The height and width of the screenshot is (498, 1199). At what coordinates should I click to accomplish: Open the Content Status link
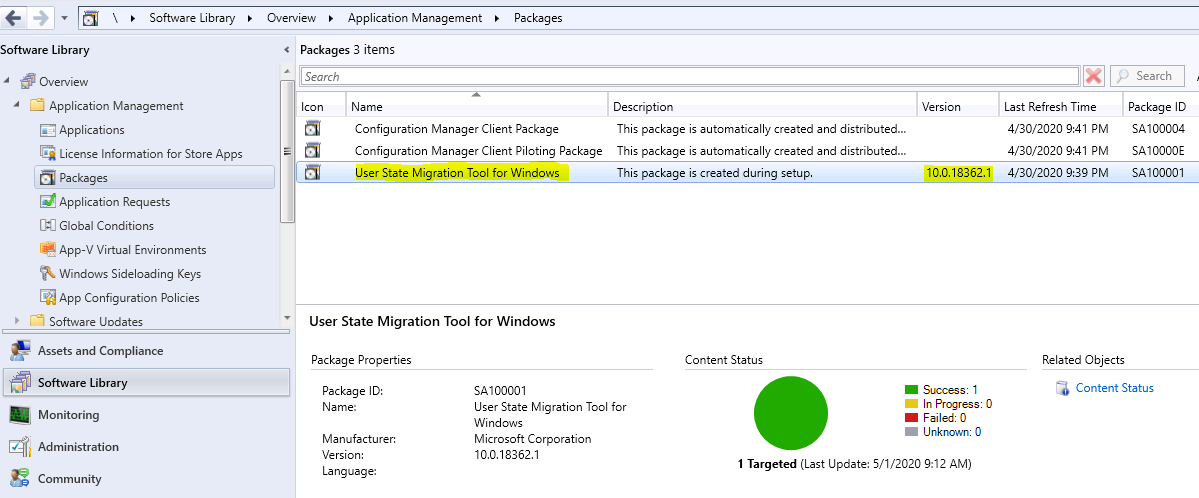point(1114,388)
